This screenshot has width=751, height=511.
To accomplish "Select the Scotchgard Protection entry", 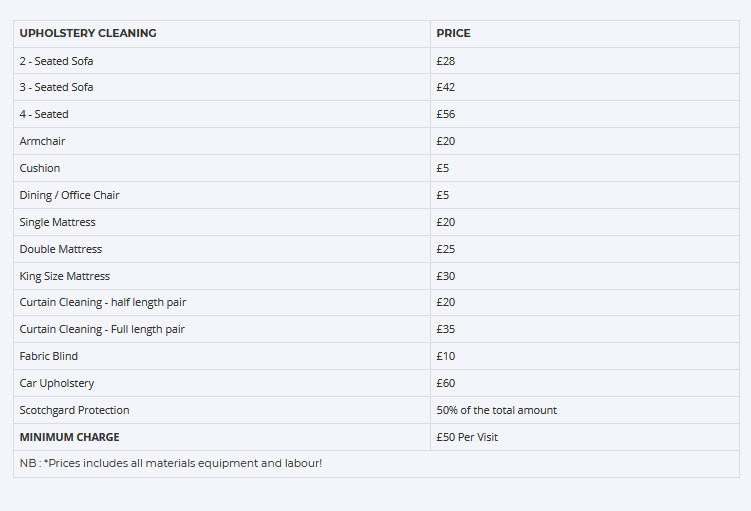I will click(74, 411).
